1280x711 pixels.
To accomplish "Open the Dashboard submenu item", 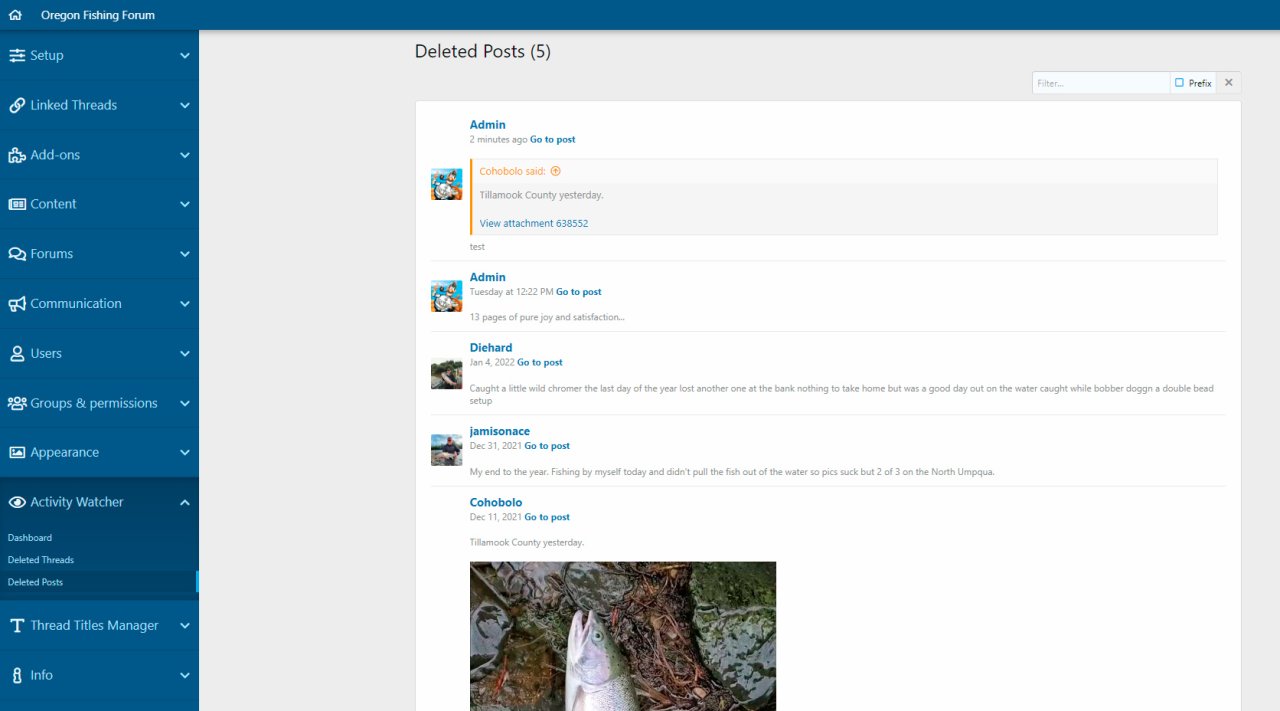I will click(x=30, y=538).
